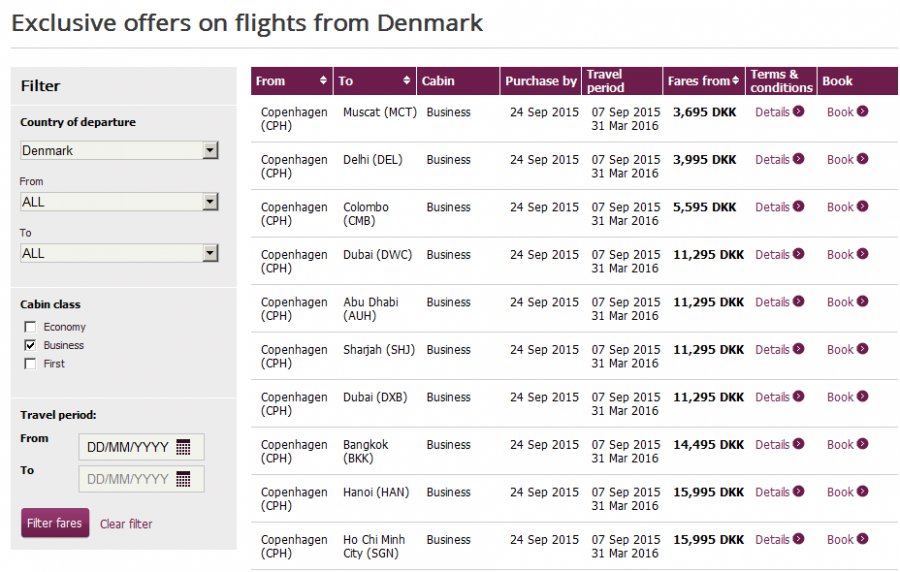900x572 pixels.
Task: Click the Details arrow icon for Colombo (CMB)
Action: pyautogui.click(x=798, y=207)
